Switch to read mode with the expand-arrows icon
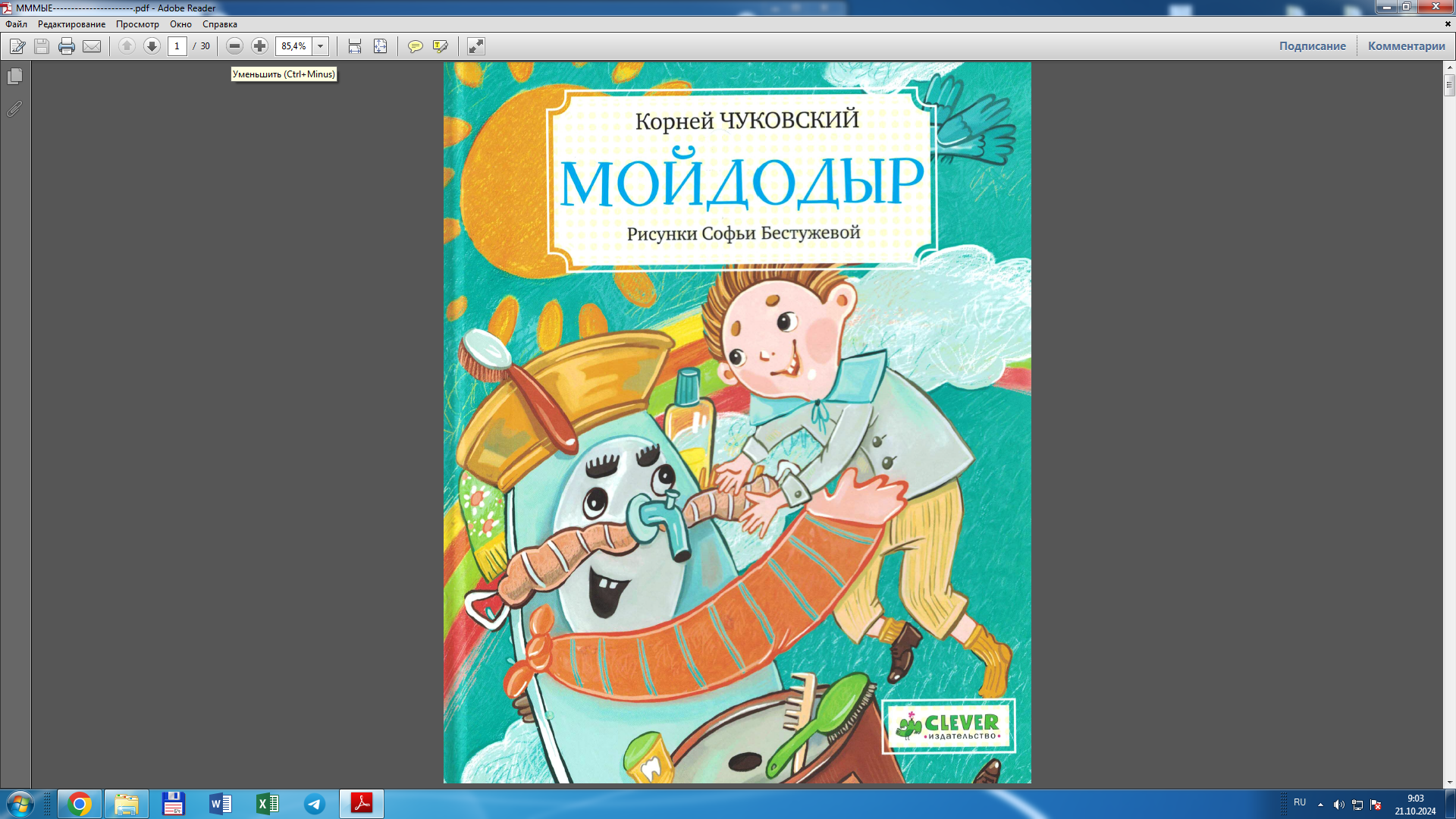 click(x=475, y=46)
